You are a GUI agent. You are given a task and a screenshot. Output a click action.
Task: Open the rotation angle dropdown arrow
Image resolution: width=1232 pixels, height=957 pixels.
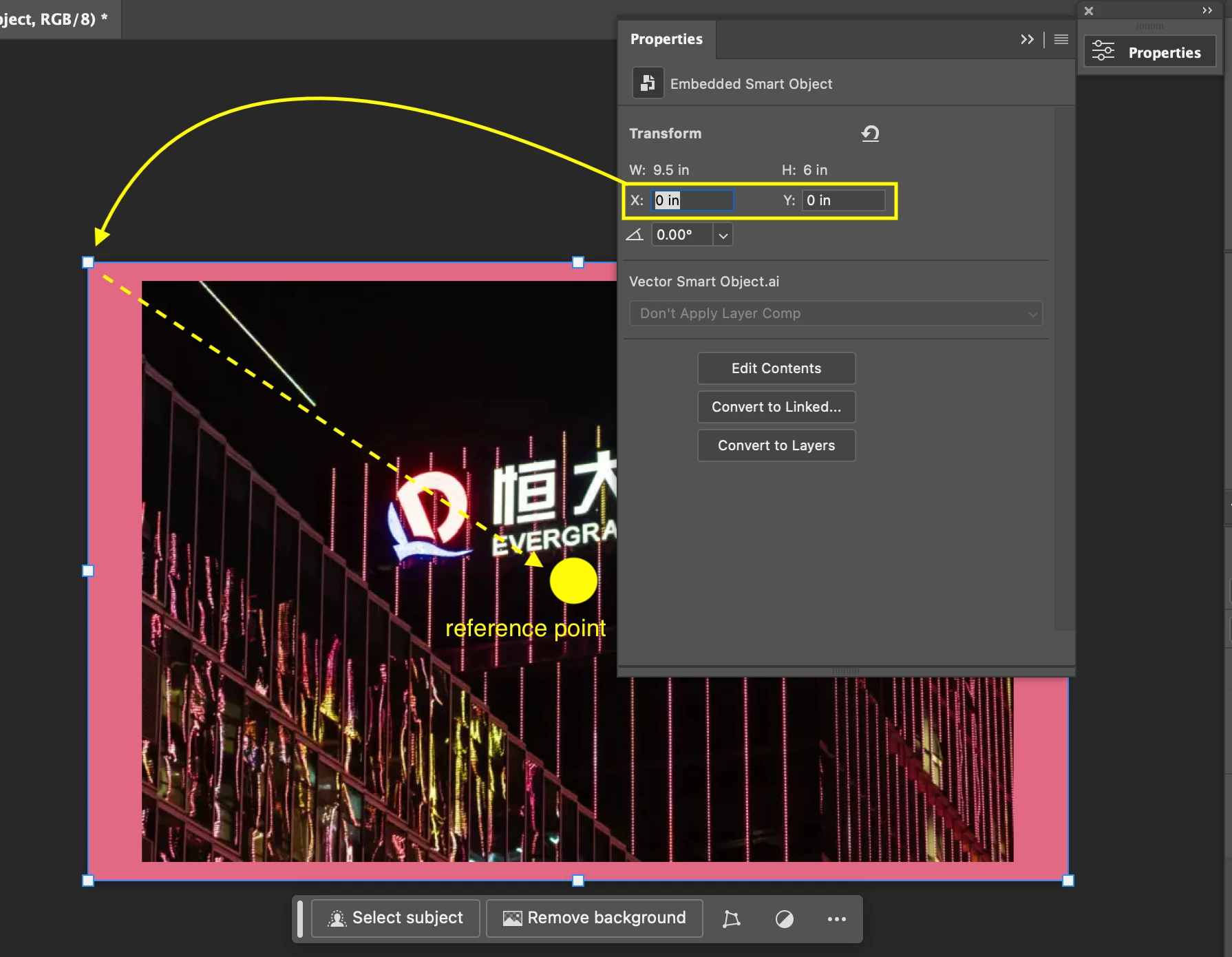pos(723,235)
